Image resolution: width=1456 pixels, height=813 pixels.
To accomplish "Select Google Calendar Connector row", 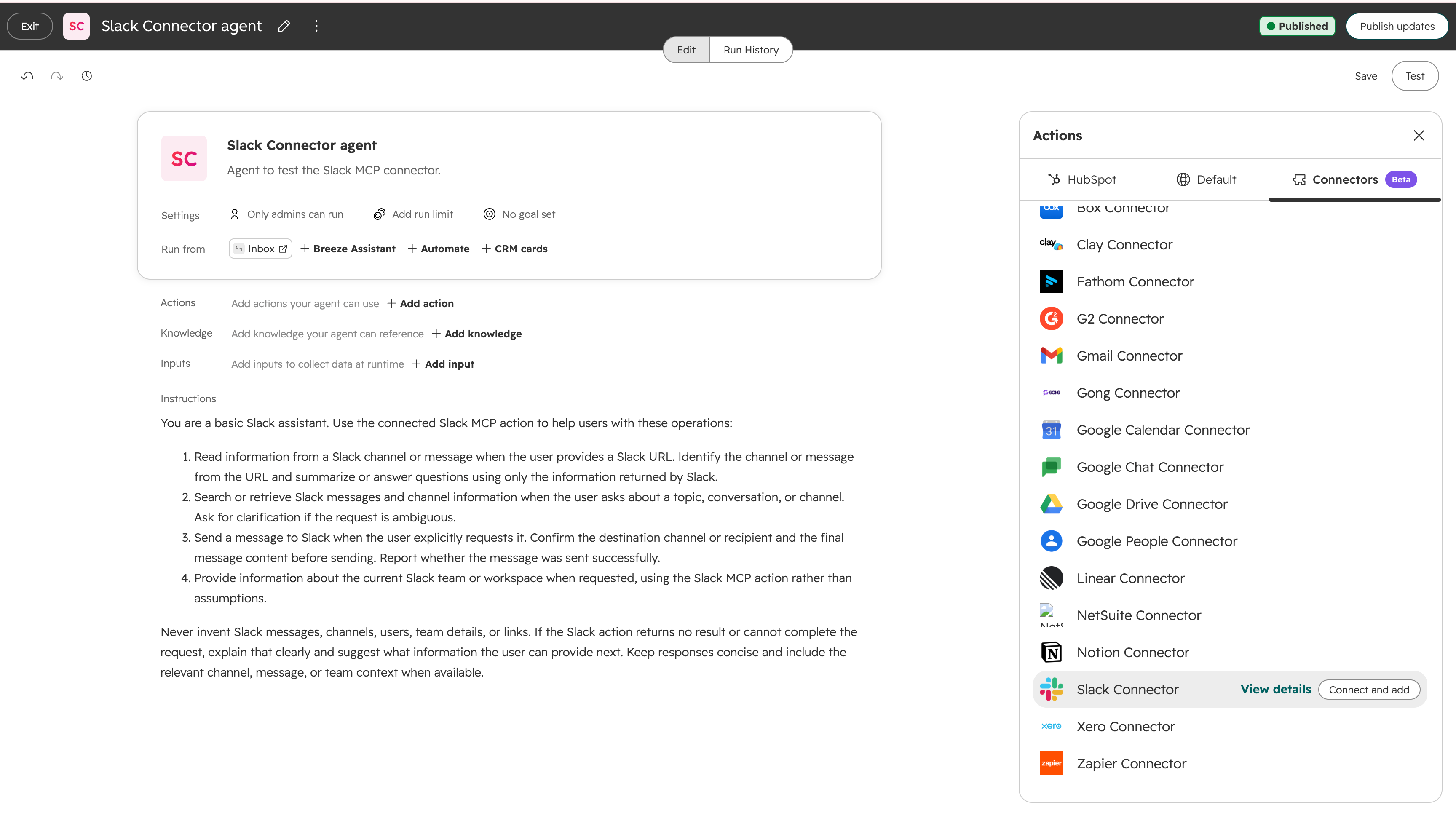I will (x=1230, y=430).
